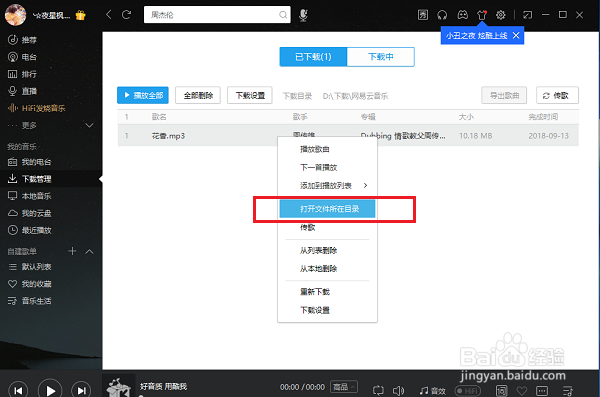Viewport: 600px width, 397px height.
Task: Click 全部删除 button
Action: [198, 95]
